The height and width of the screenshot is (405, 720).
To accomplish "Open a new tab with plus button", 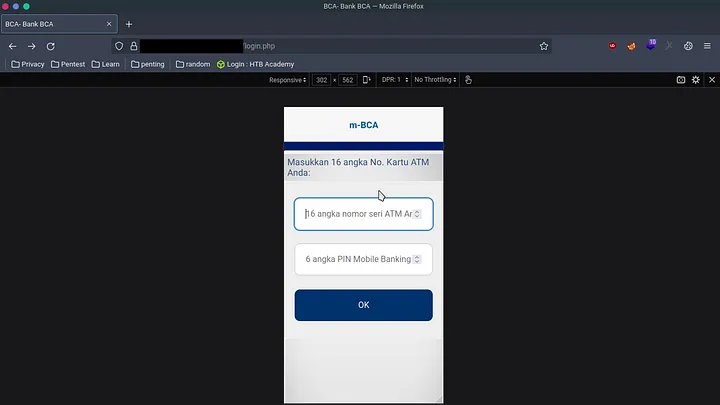I will (x=129, y=24).
